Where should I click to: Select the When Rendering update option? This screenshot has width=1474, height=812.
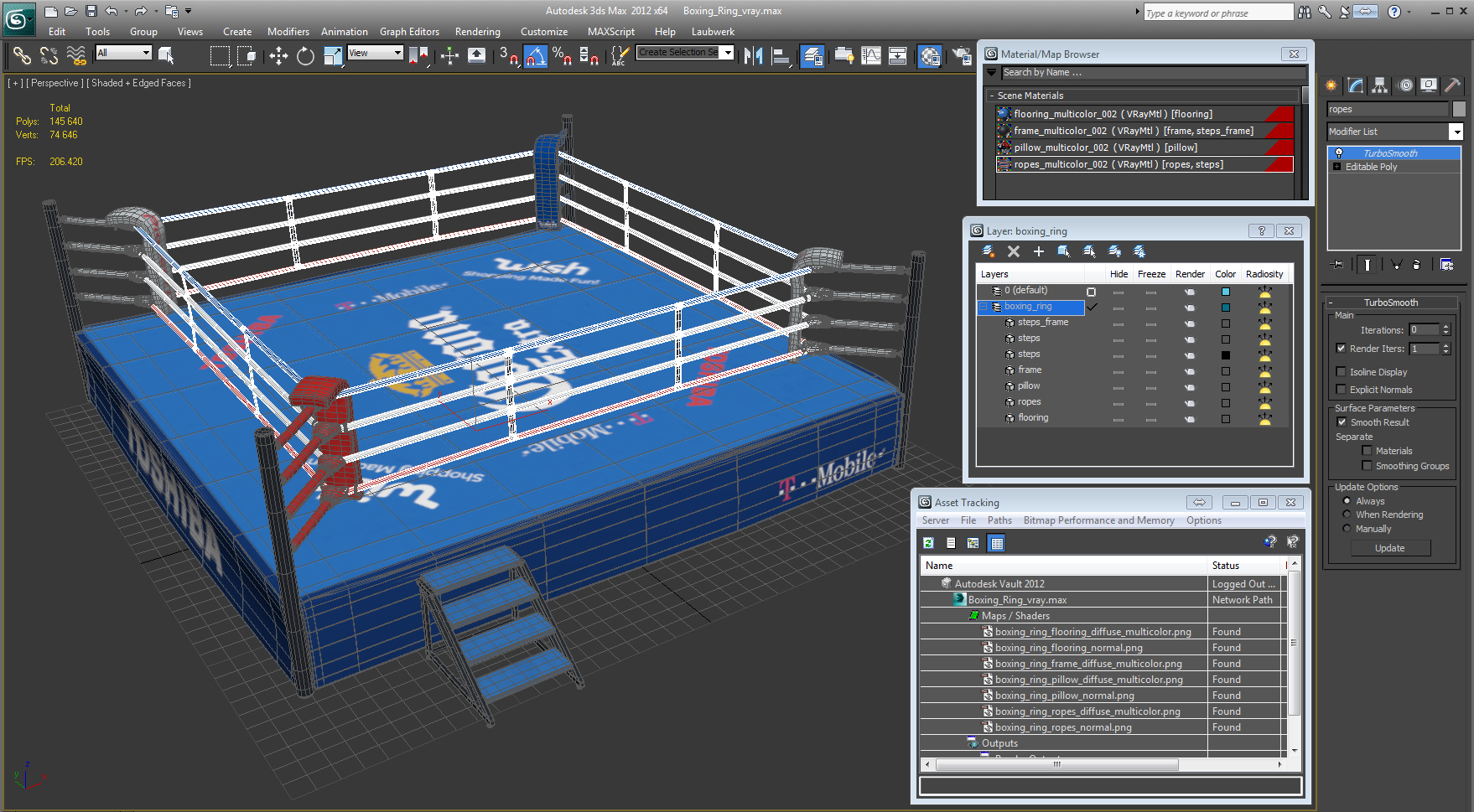(1347, 515)
